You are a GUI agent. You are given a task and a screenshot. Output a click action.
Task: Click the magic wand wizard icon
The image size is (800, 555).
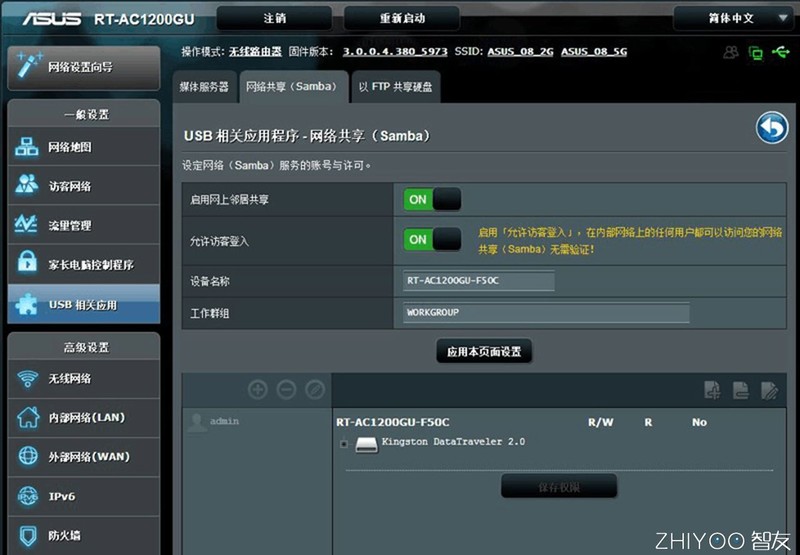point(28,65)
